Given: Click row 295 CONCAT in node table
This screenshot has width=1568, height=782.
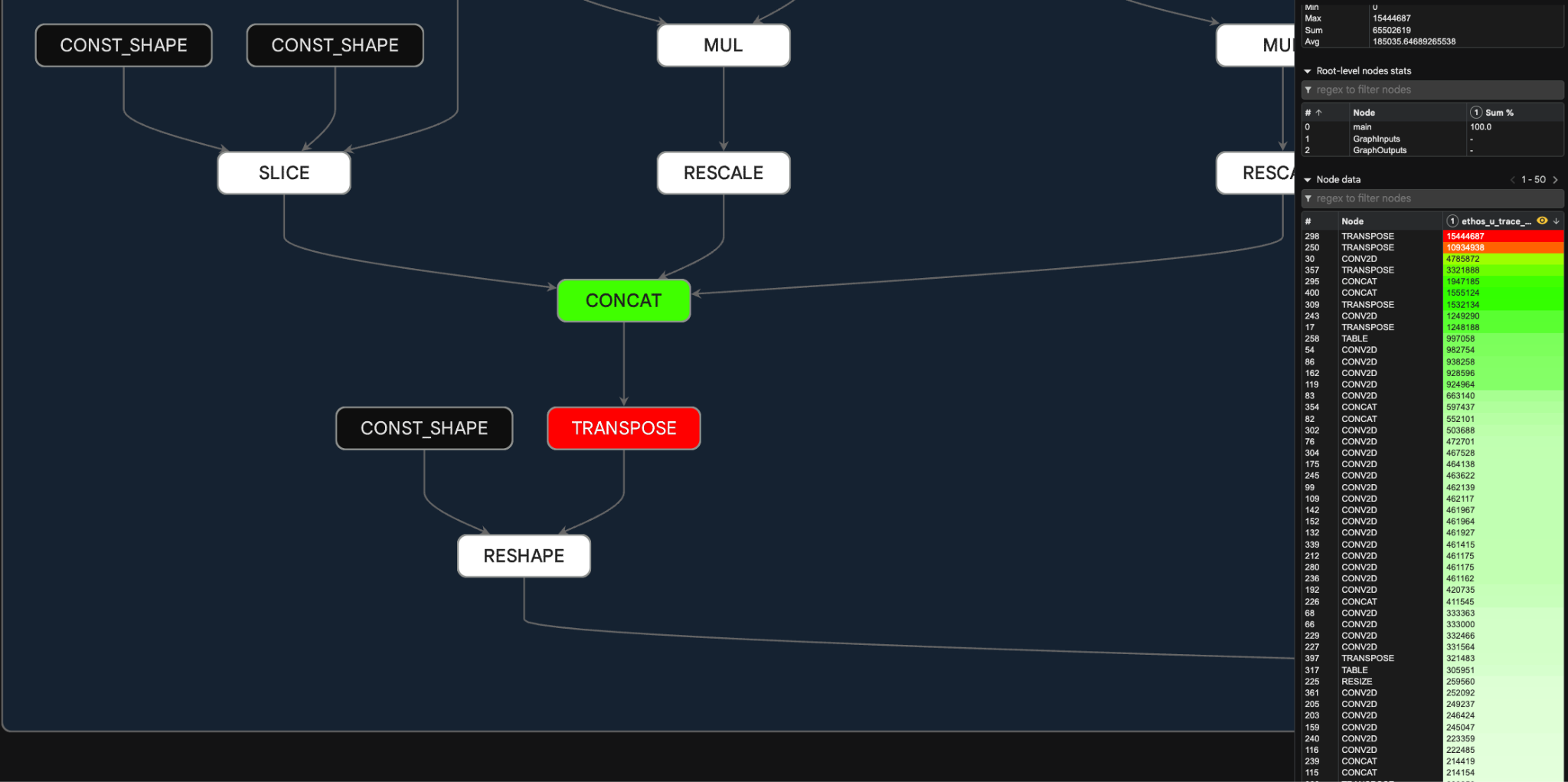Looking at the screenshot, I should [1432, 281].
